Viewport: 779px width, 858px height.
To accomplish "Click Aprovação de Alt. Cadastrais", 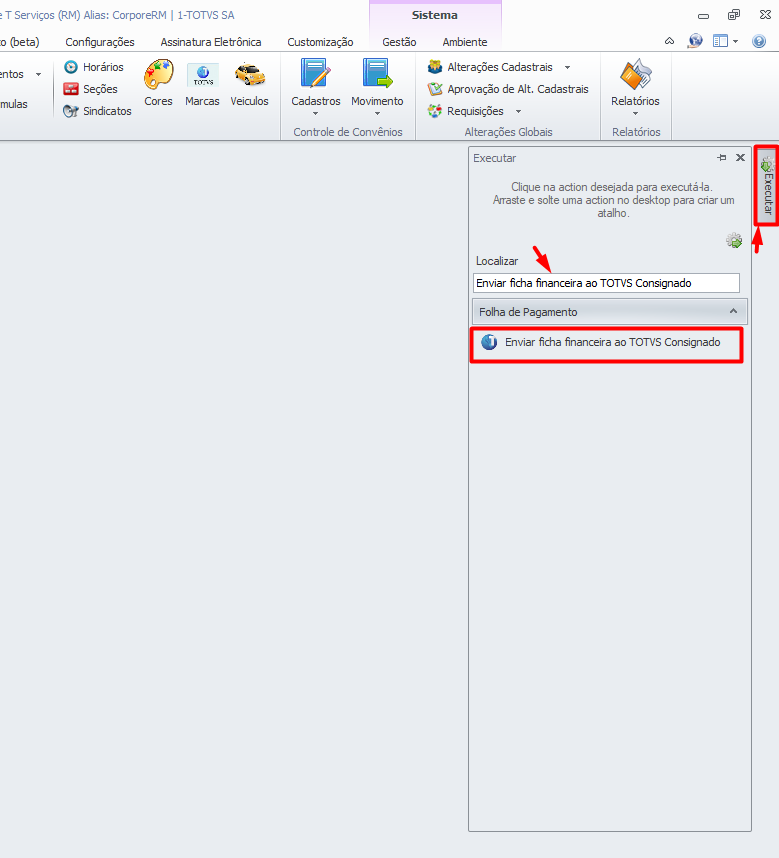I will pyautogui.click(x=508, y=89).
